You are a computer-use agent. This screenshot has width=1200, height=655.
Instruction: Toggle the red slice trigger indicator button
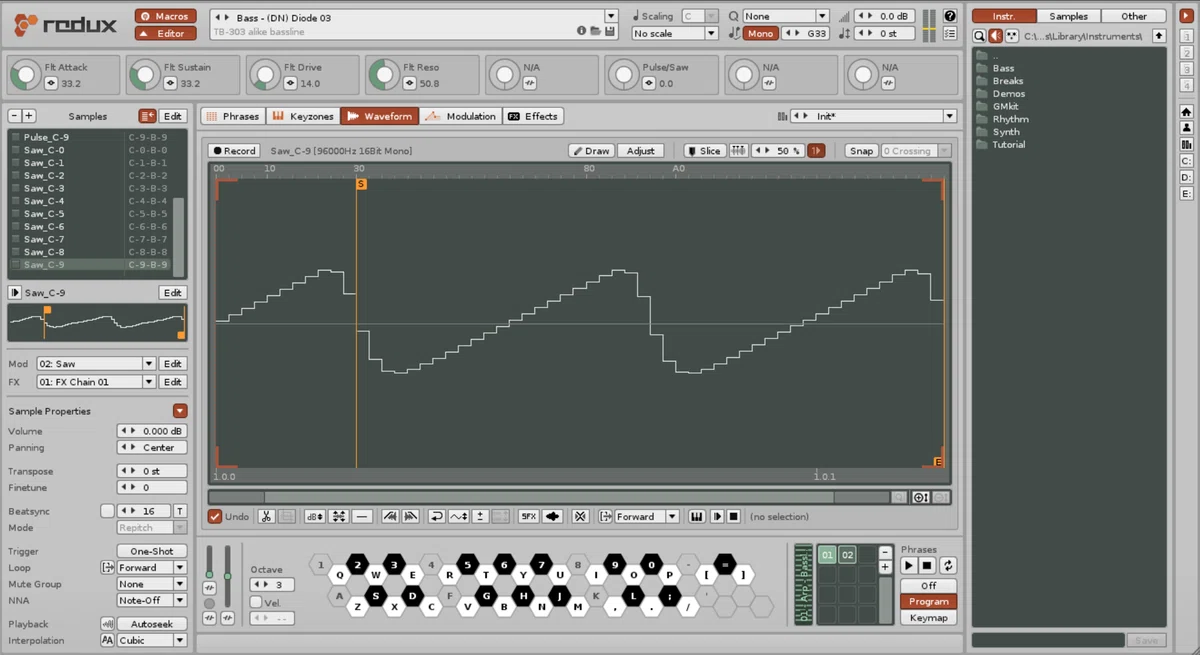tap(816, 151)
